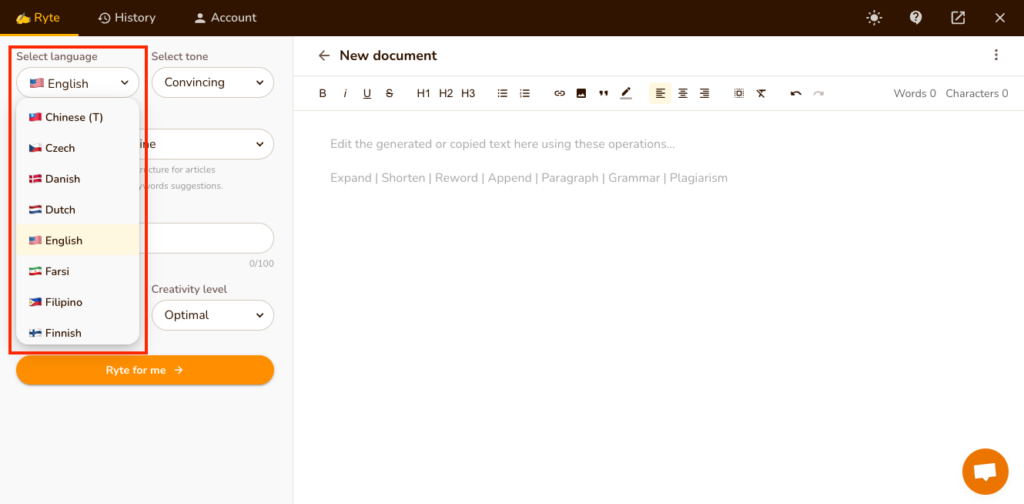Pick the text highlight color tool
The image size is (1024, 504).
point(626,94)
